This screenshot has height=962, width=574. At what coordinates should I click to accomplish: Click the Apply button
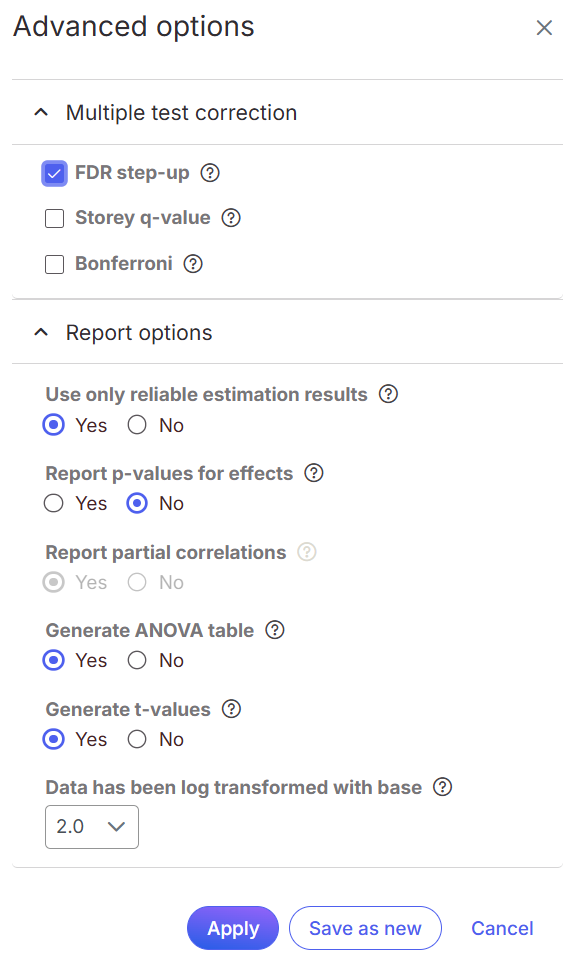click(x=233, y=928)
